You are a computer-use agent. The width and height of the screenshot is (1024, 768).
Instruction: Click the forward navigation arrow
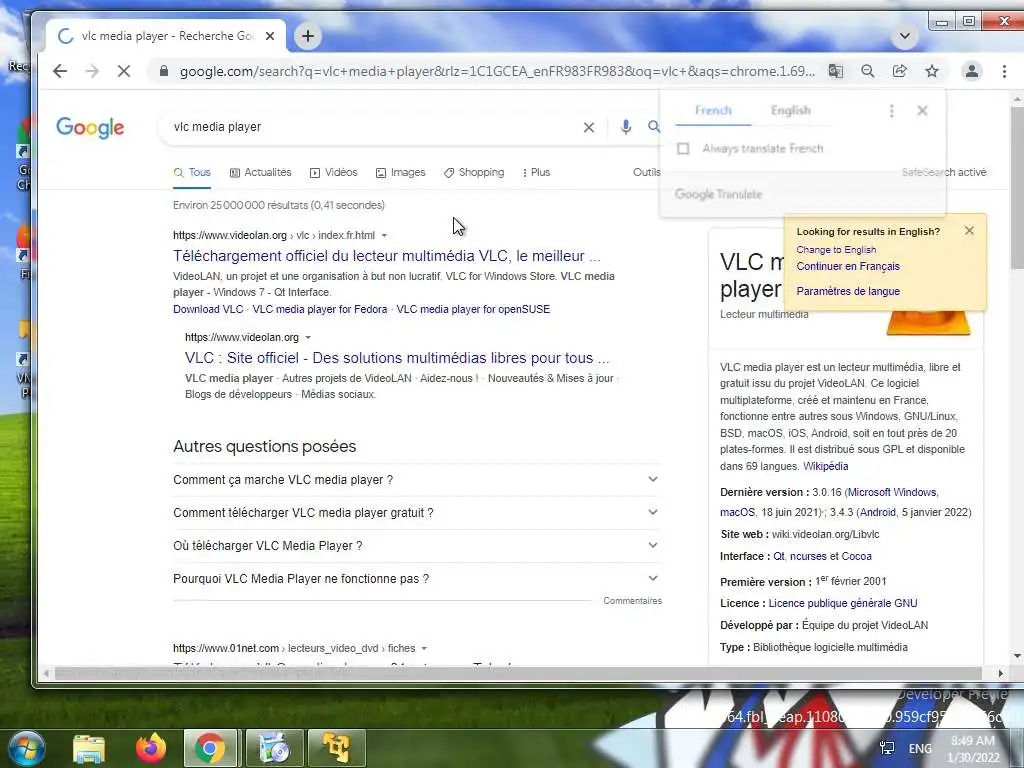[92, 71]
